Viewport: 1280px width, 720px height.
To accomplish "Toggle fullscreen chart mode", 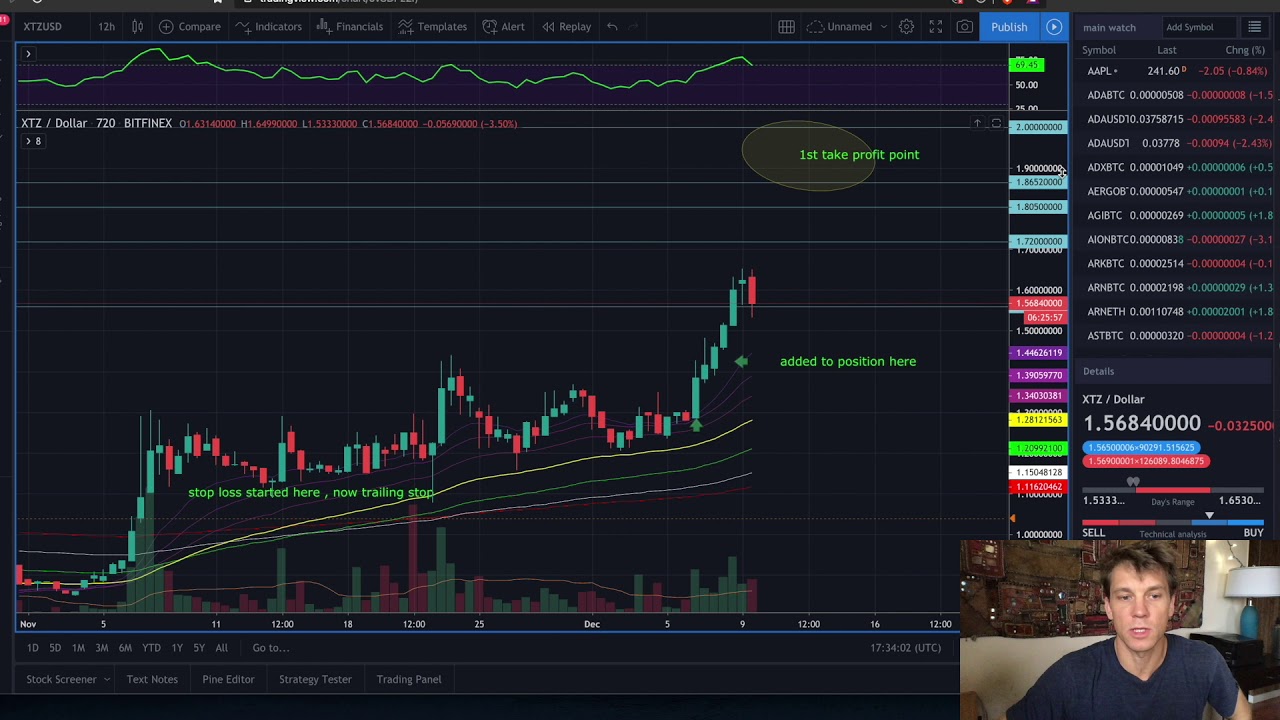I will pyautogui.click(x=936, y=27).
